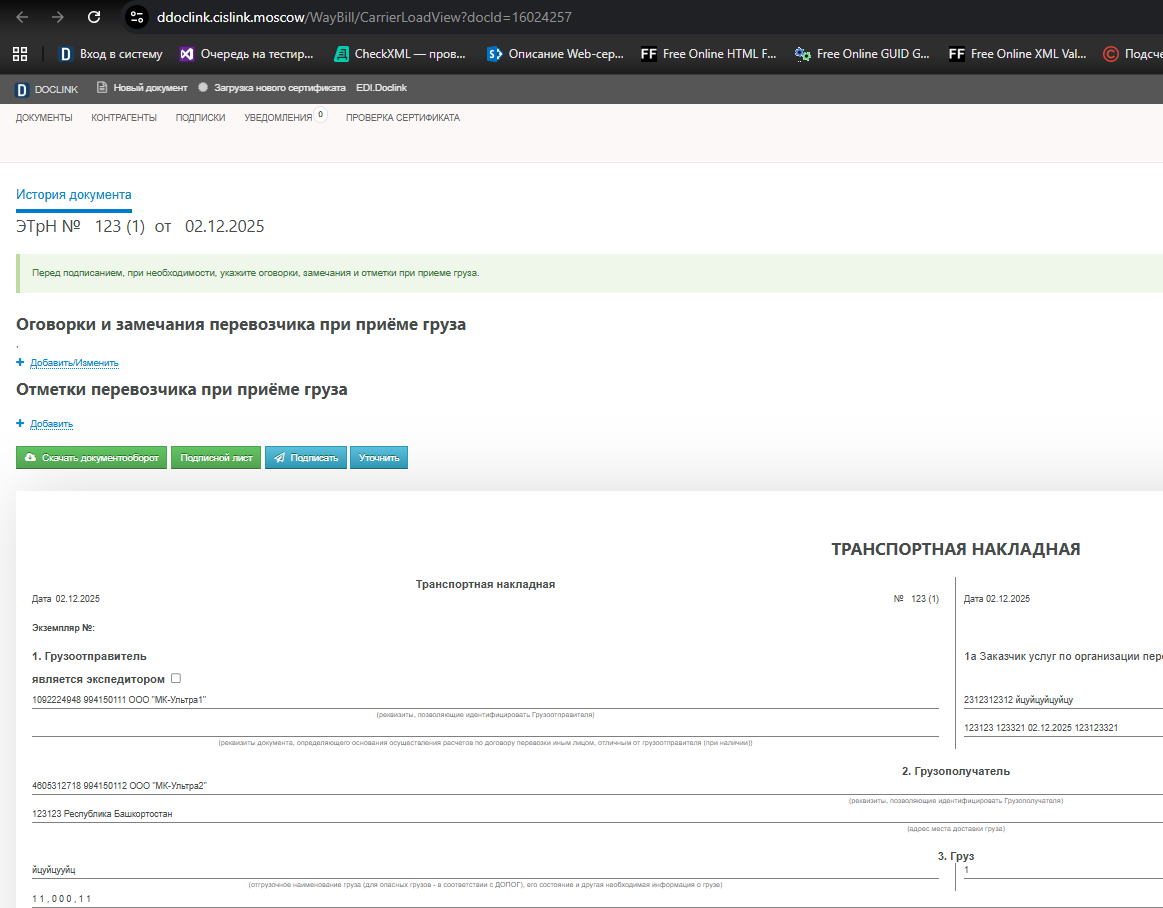Click 'Новый документ' in top bar
This screenshot has height=908, width=1163.
click(x=142, y=88)
